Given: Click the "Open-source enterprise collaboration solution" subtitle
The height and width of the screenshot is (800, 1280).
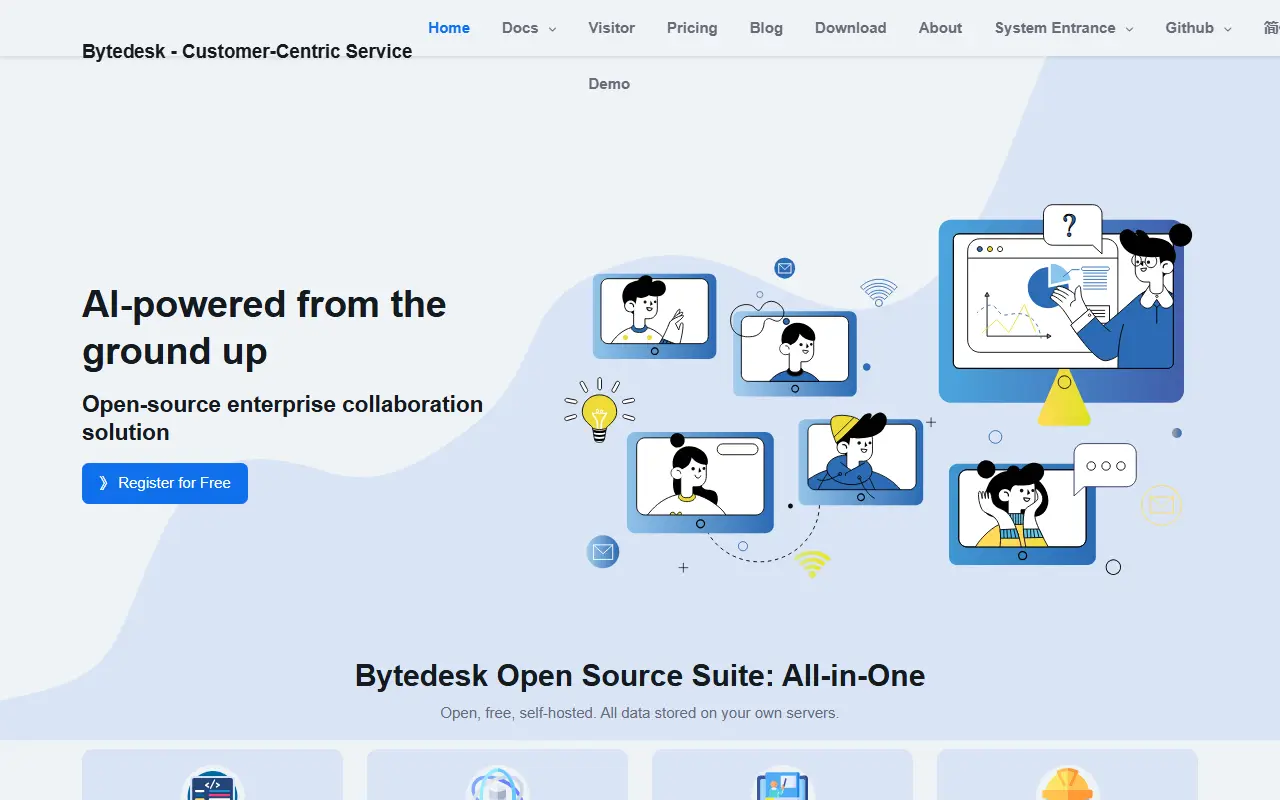Looking at the screenshot, I should (282, 418).
